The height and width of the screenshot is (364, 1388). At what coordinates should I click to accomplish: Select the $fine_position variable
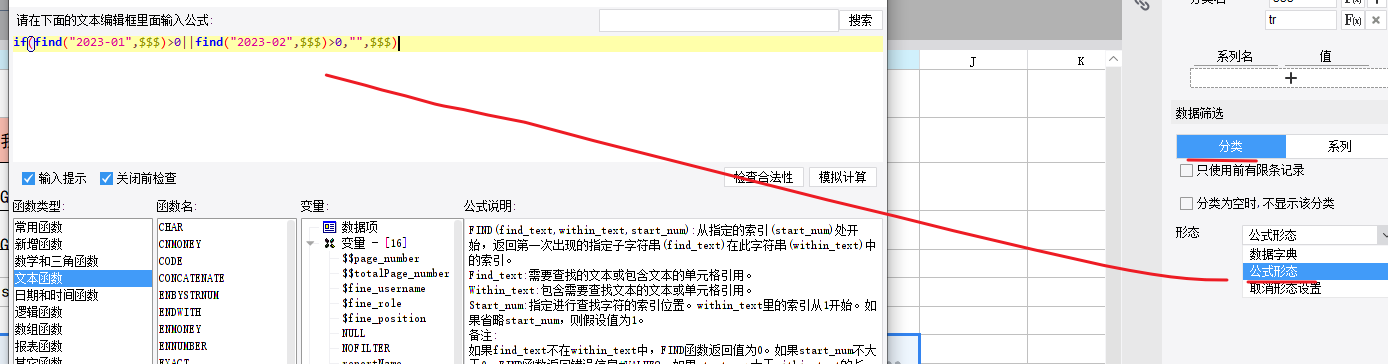[x=383, y=318]
